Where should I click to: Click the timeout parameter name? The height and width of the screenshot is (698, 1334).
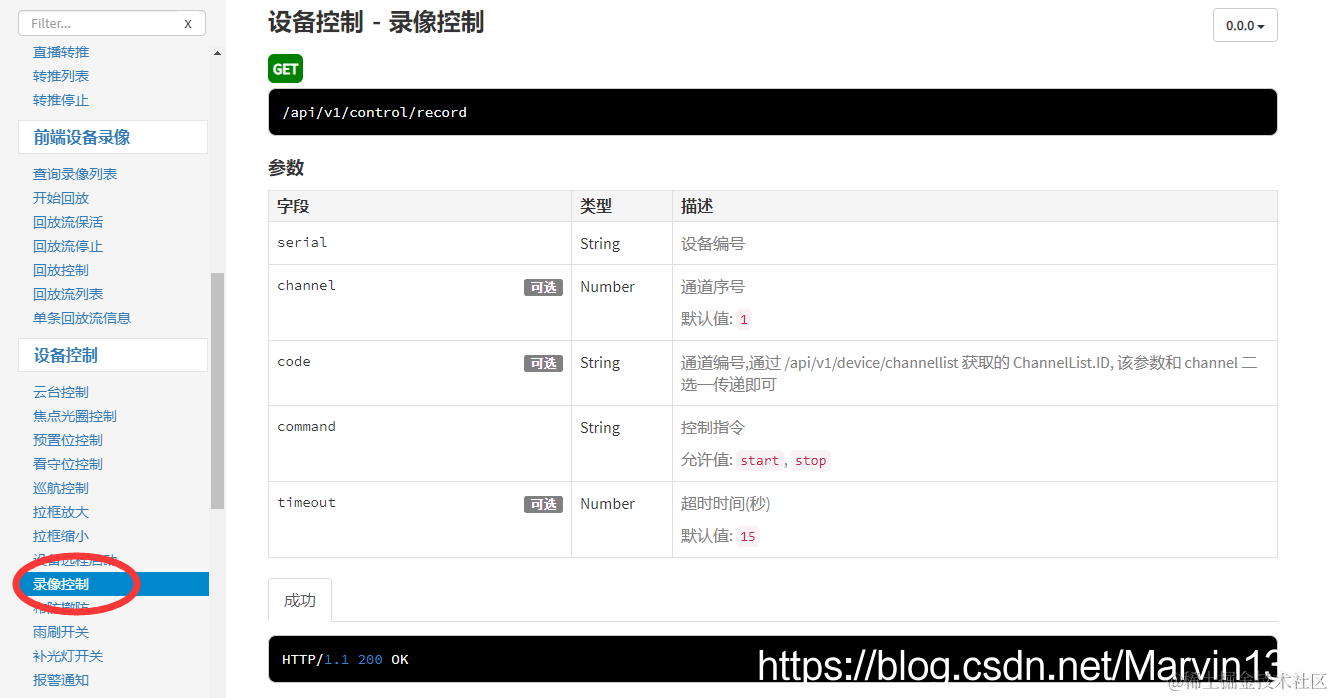(x=306, y=502)
